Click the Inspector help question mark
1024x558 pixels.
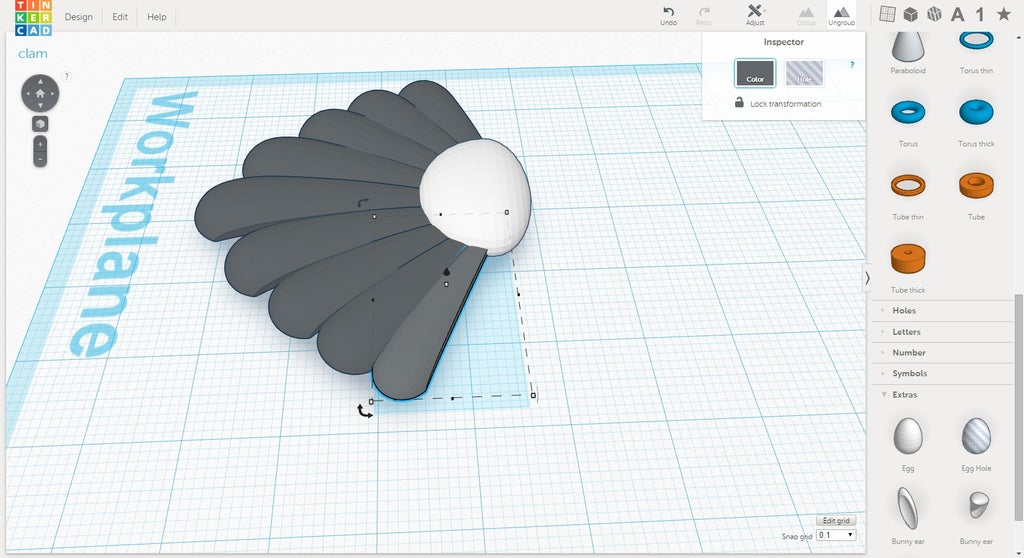pyautogui.click(x=852, y=65)
